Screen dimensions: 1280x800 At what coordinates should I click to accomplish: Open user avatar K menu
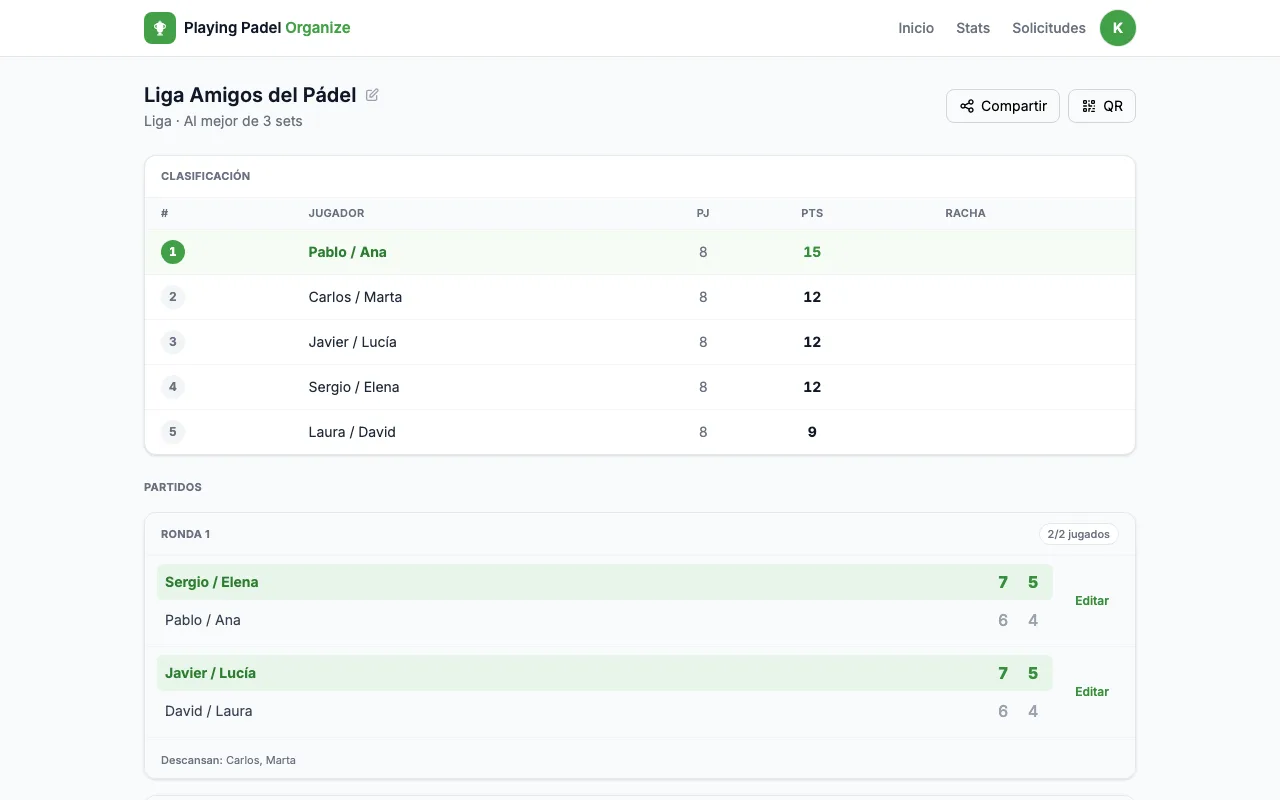(1118, 28)
